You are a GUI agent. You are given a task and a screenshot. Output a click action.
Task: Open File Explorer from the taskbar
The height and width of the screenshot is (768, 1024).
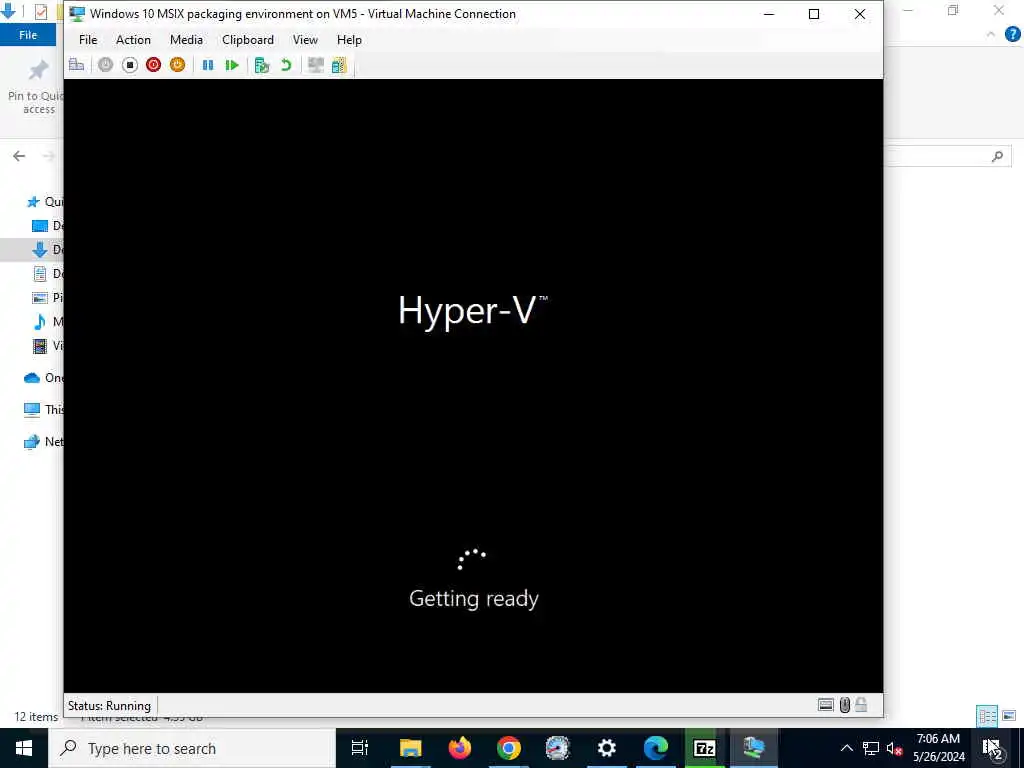410,748
